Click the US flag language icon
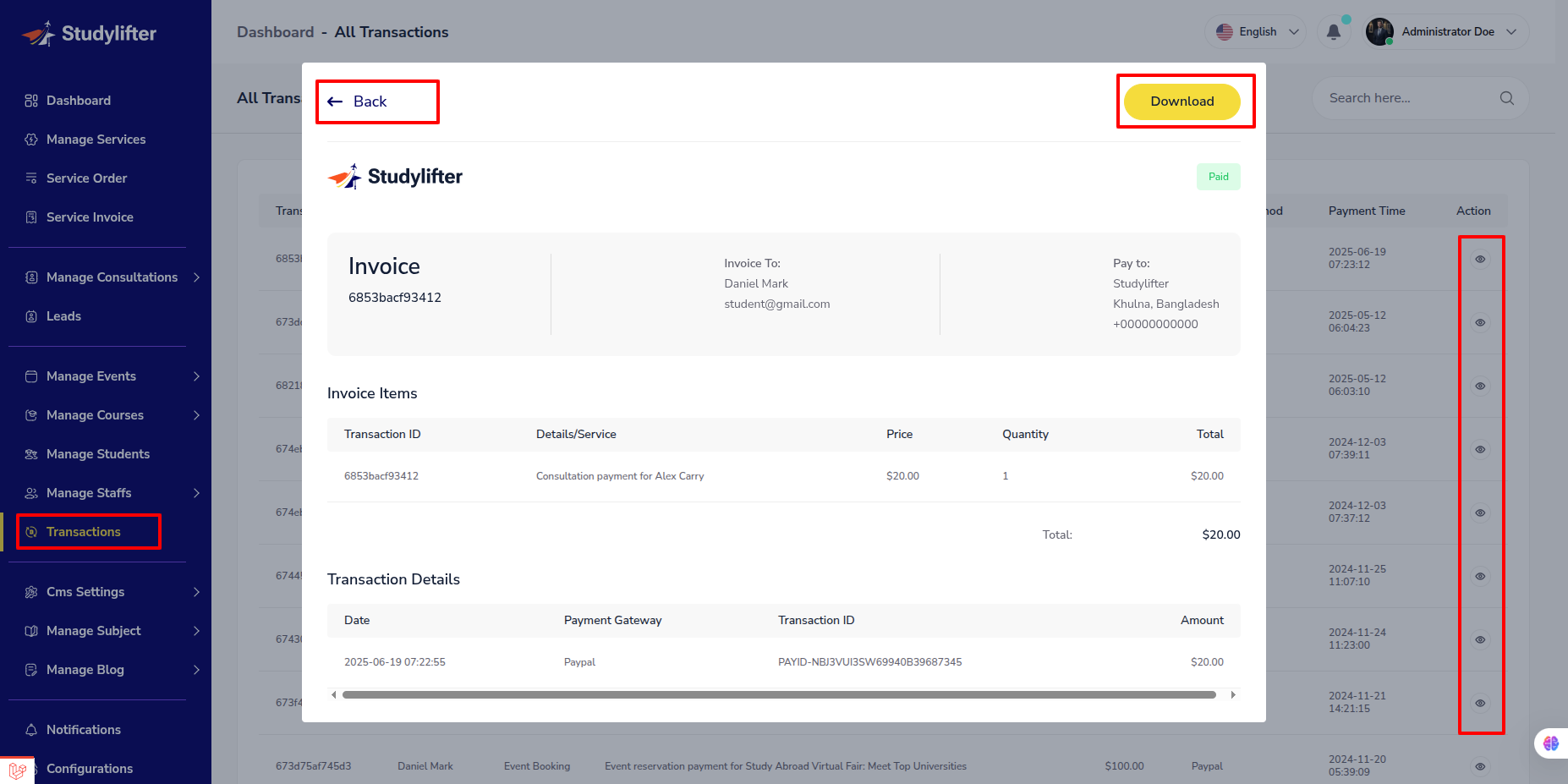The height and width of the screenshot is (784, 1568). (x=1225, y=32)
